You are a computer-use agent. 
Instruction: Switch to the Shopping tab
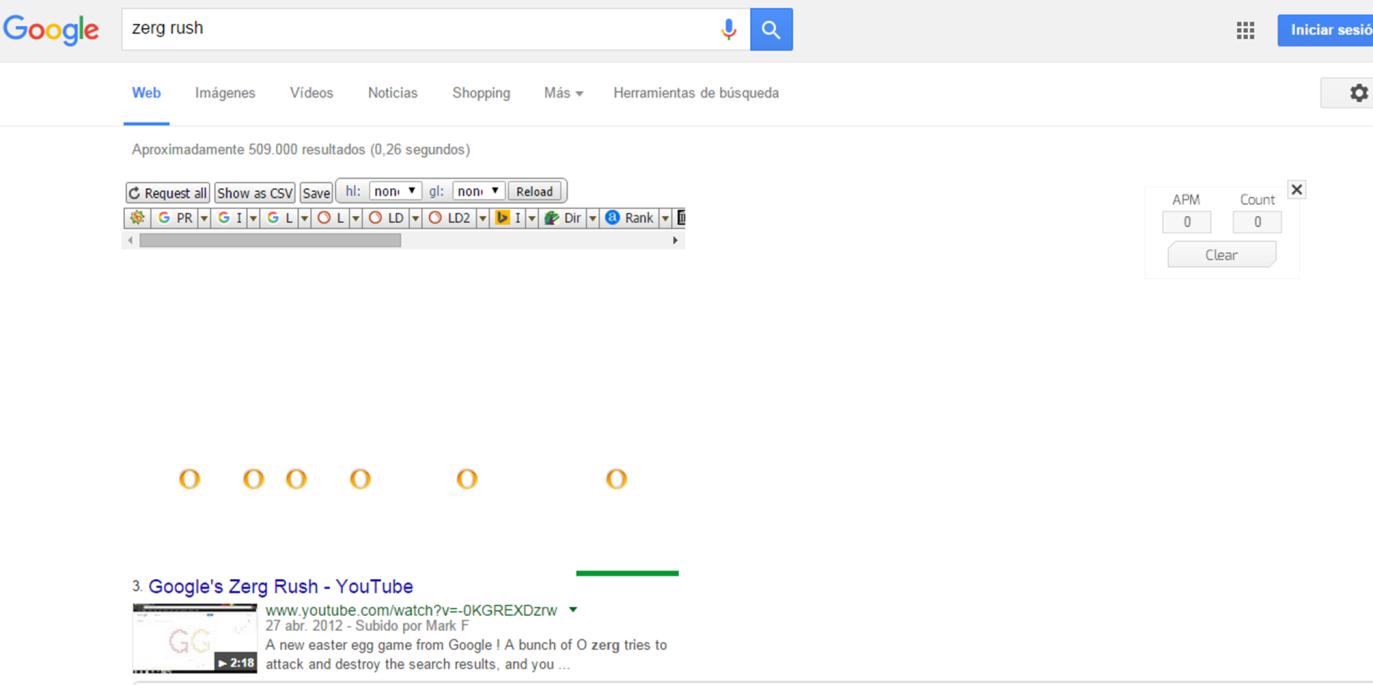pyautogui.click(x=481, y=93)
